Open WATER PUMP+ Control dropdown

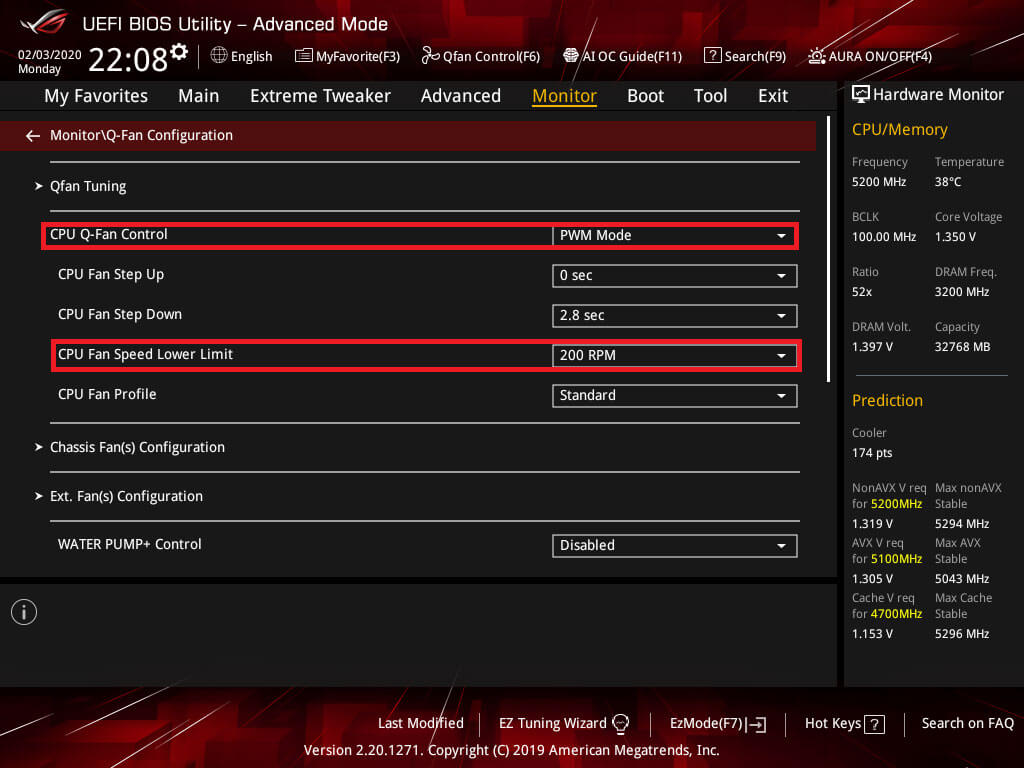(x=674, y=545)
